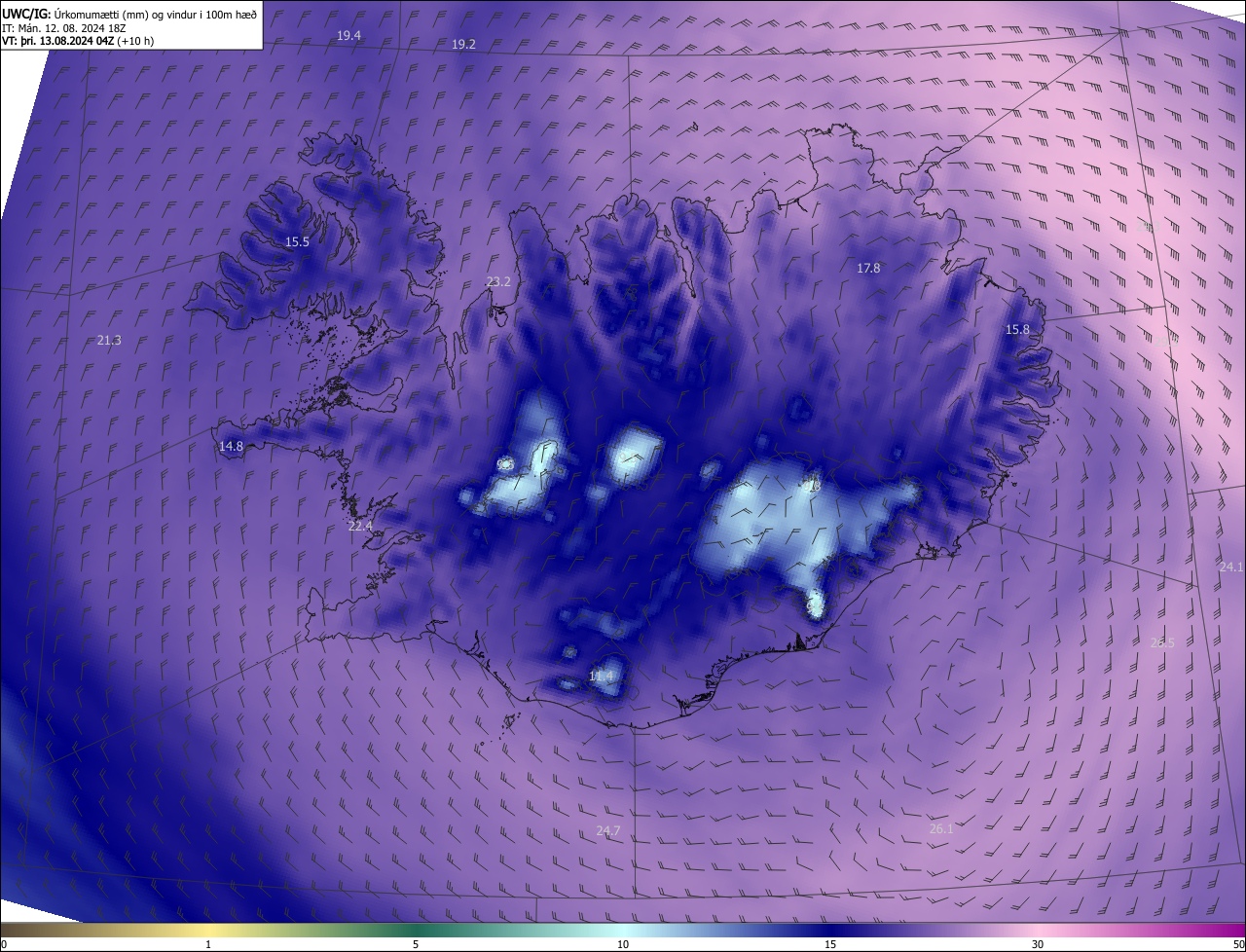Click the color scale tick label 15

point(830,944)
